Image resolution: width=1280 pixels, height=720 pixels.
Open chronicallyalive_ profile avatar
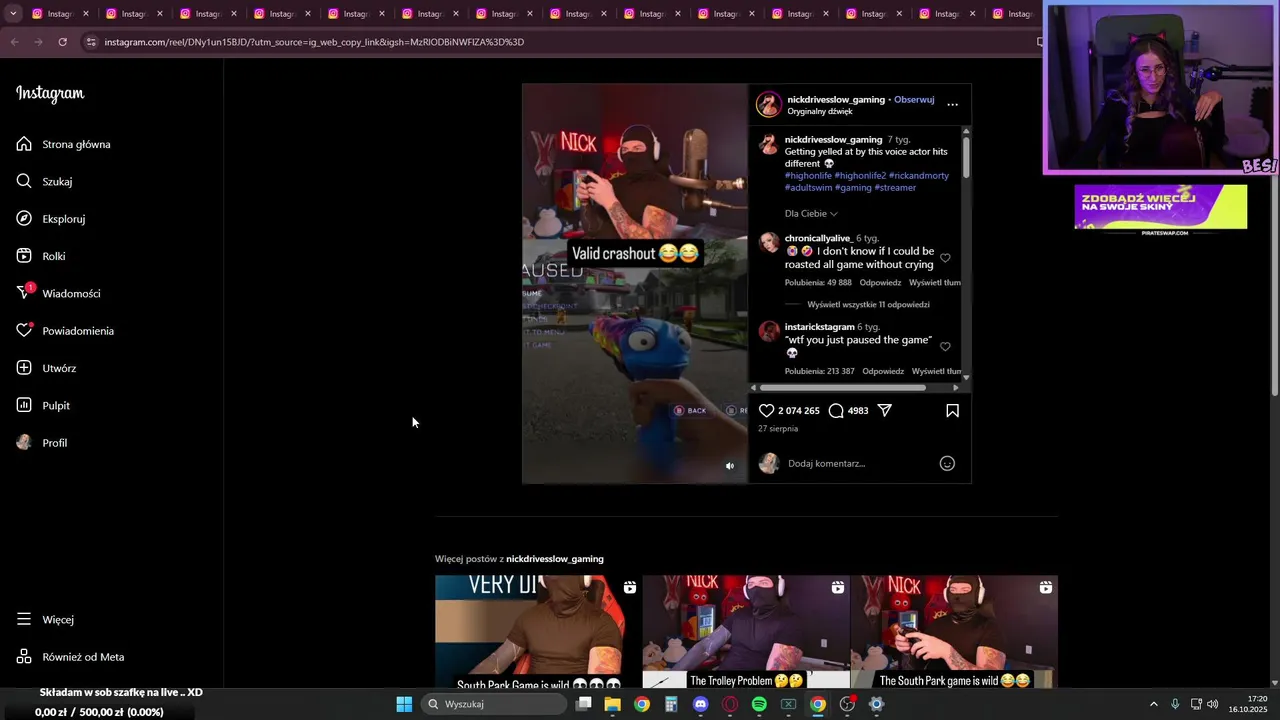click(x=769, y=242)
